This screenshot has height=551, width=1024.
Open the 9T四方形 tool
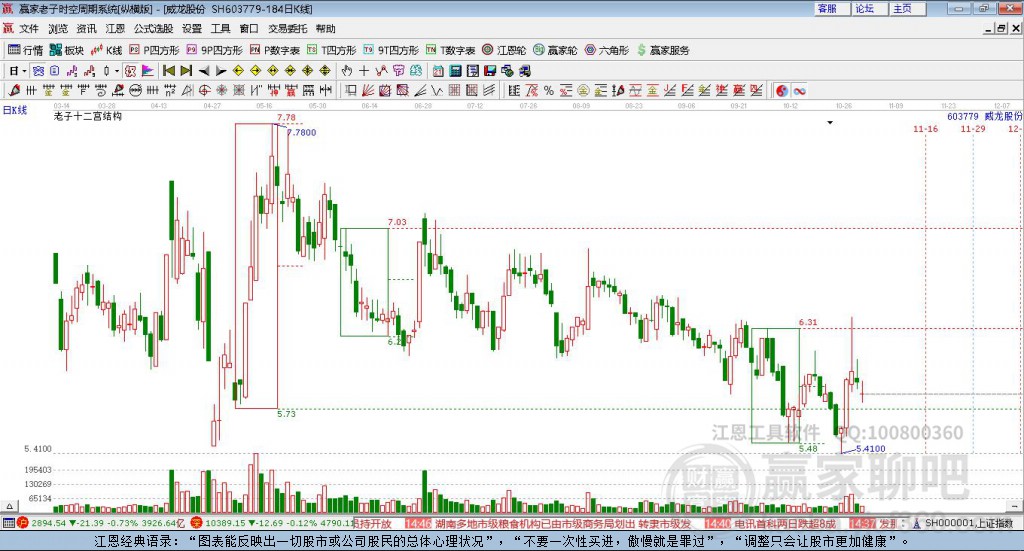(x=391, y=50)
